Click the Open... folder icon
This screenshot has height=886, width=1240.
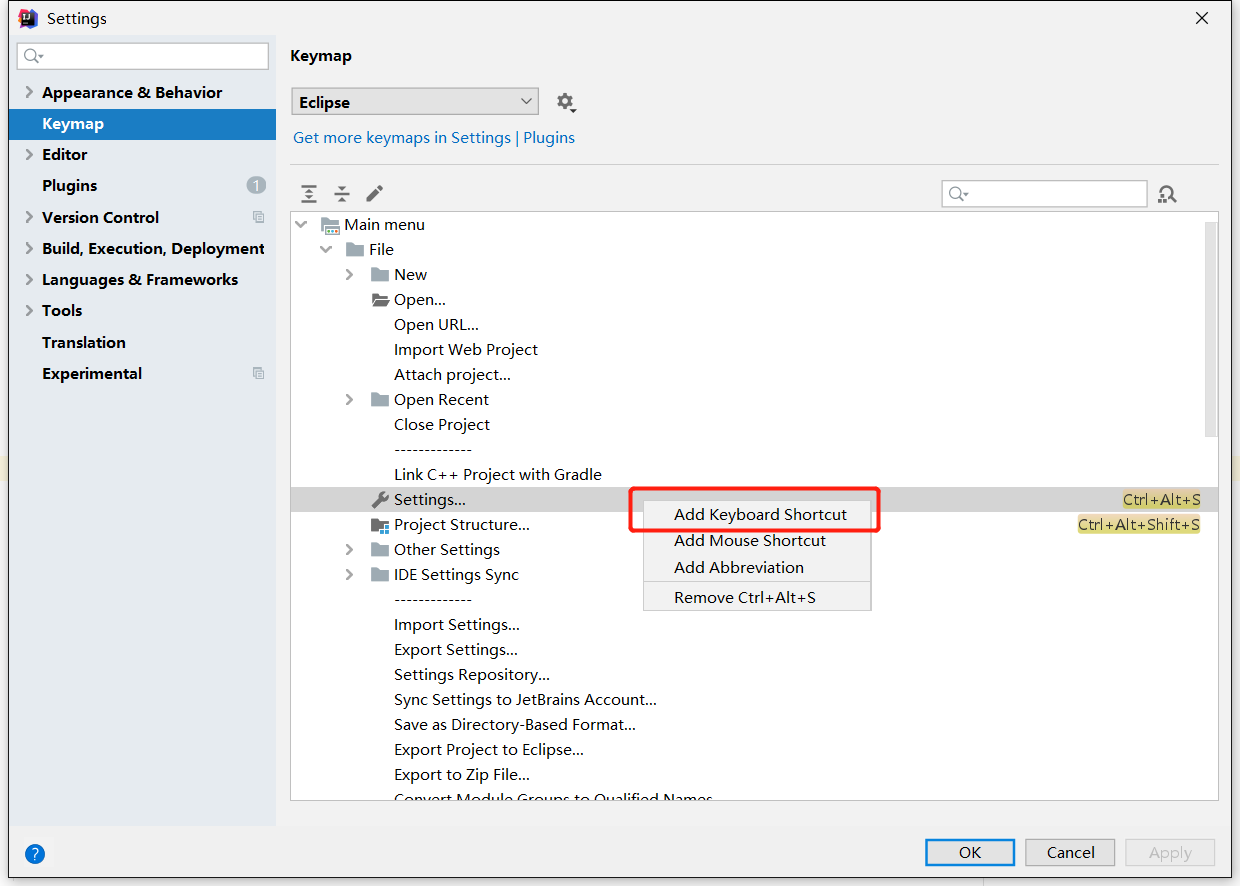coord(380,300)
